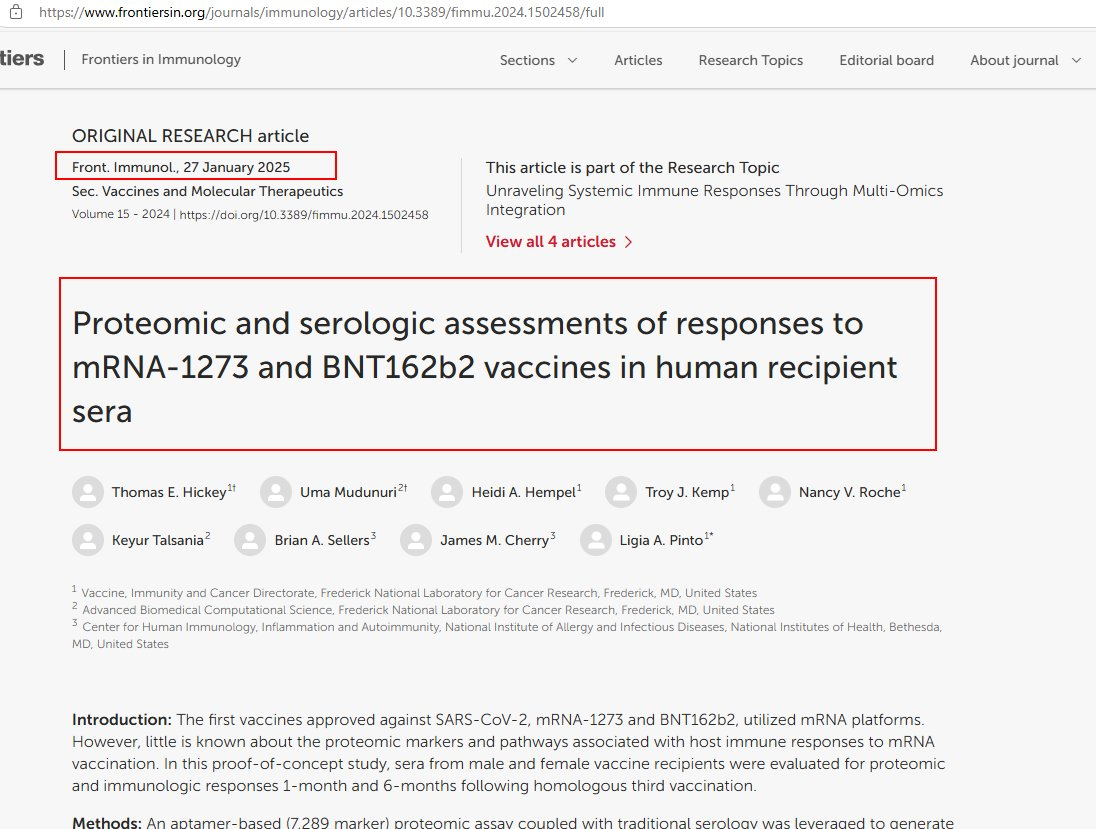Open the article DOI link
1096x829 pixels.
(x=304, y=215)
